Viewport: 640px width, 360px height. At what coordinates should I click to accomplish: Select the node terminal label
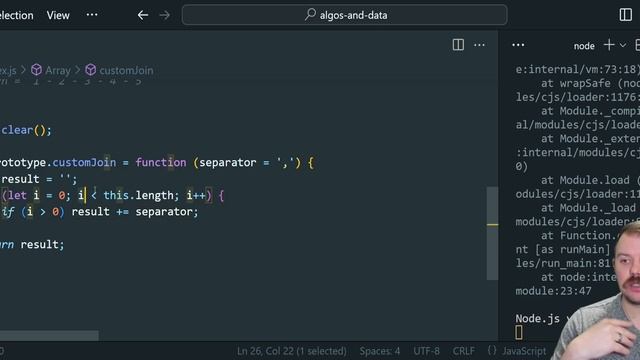coord(584,46)
